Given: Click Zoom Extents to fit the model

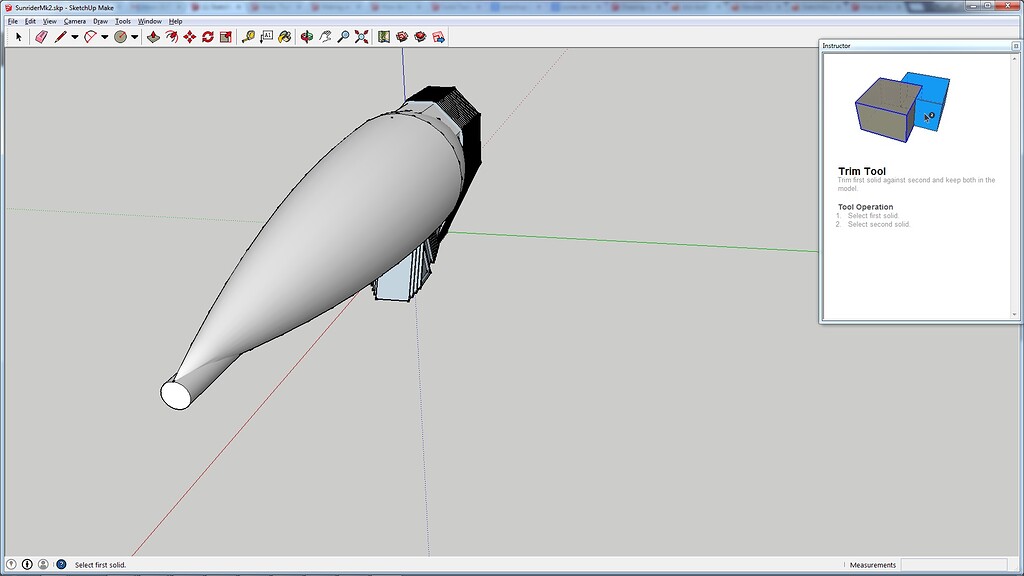Looking at the screenshot, I should [x=360, y=37].
